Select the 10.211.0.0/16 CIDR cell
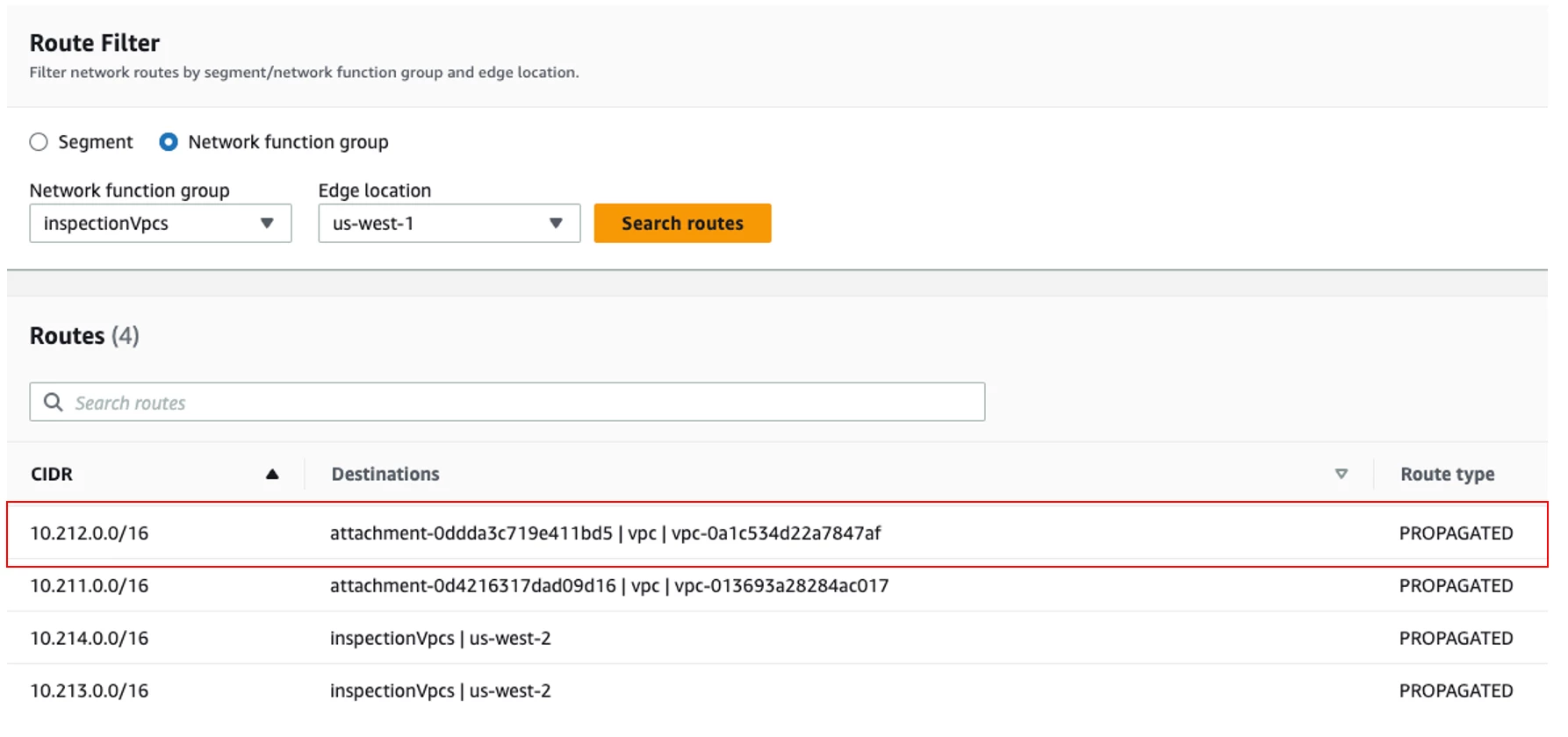The width and height of the screenshot is (1568, 737). [x=90, y=586]
